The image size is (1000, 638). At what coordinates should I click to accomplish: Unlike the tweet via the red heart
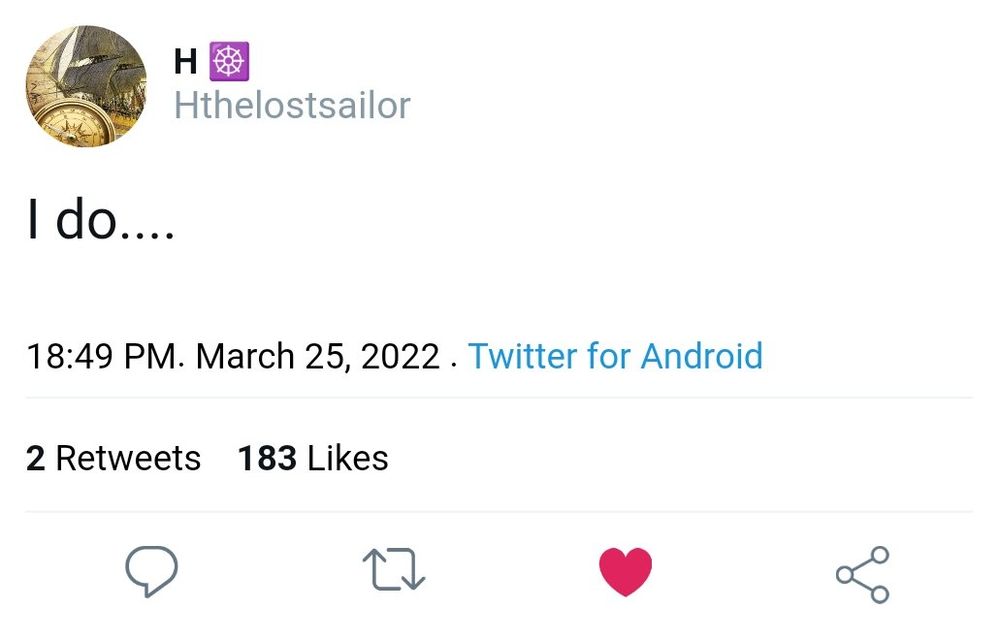(625, 573)
